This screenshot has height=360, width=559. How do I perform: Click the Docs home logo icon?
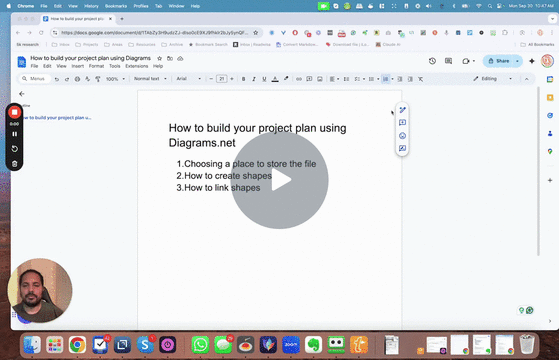point(21,62)
